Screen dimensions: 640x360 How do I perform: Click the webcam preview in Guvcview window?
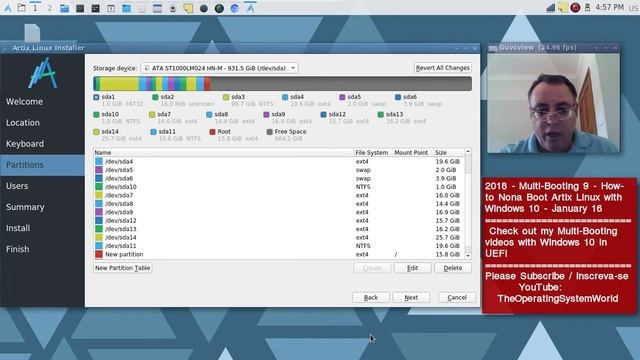(x=553, y=103)
